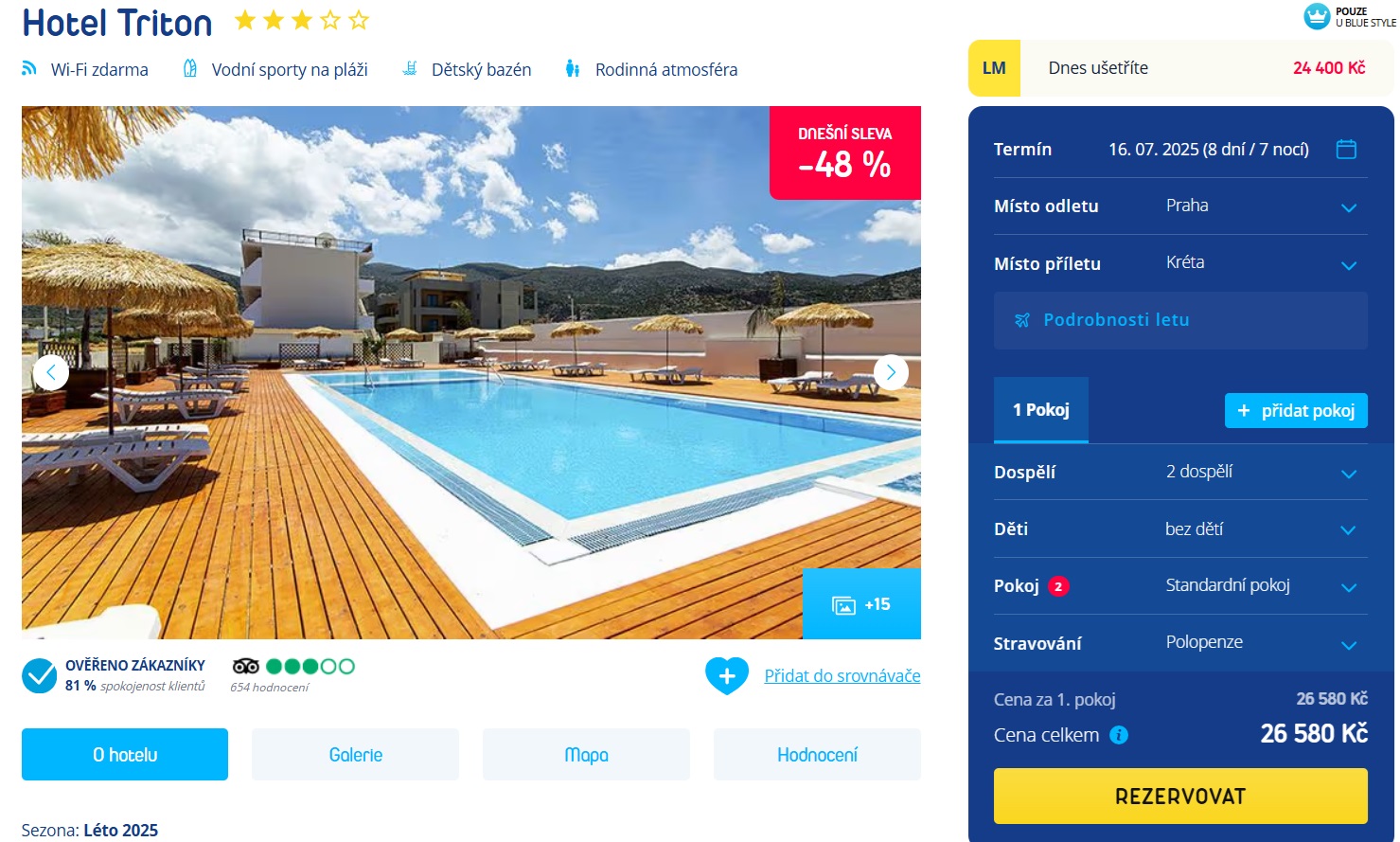Click the calendar icon next to Termín
This screenshot has height=842, width=1400.
[1346, 149]
